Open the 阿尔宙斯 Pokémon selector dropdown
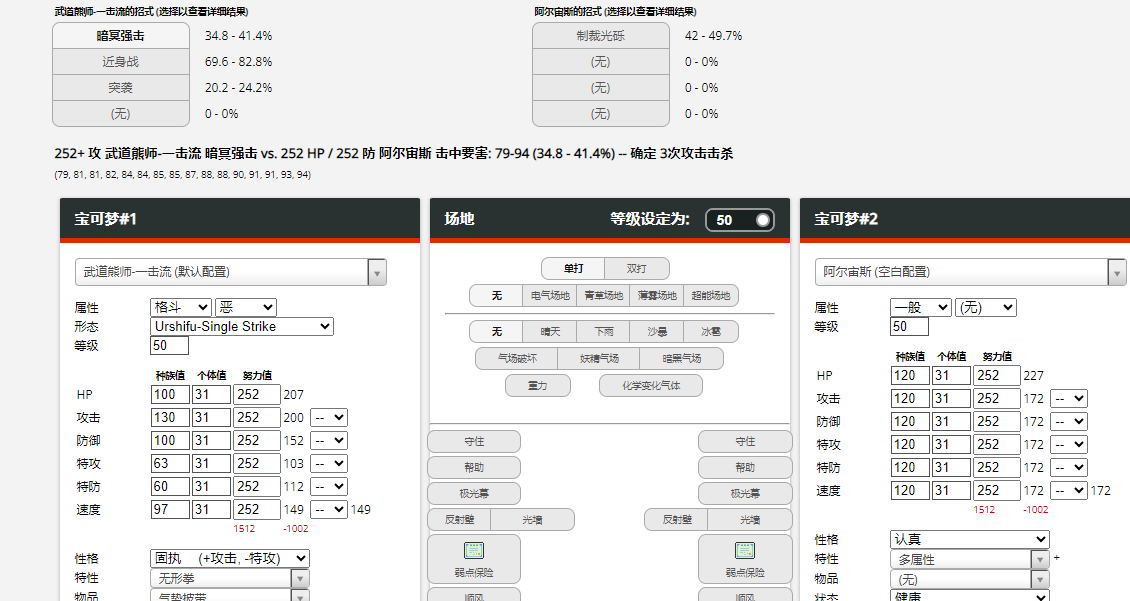The height and width of the screenshot is (601, 1130). [971, 272]
